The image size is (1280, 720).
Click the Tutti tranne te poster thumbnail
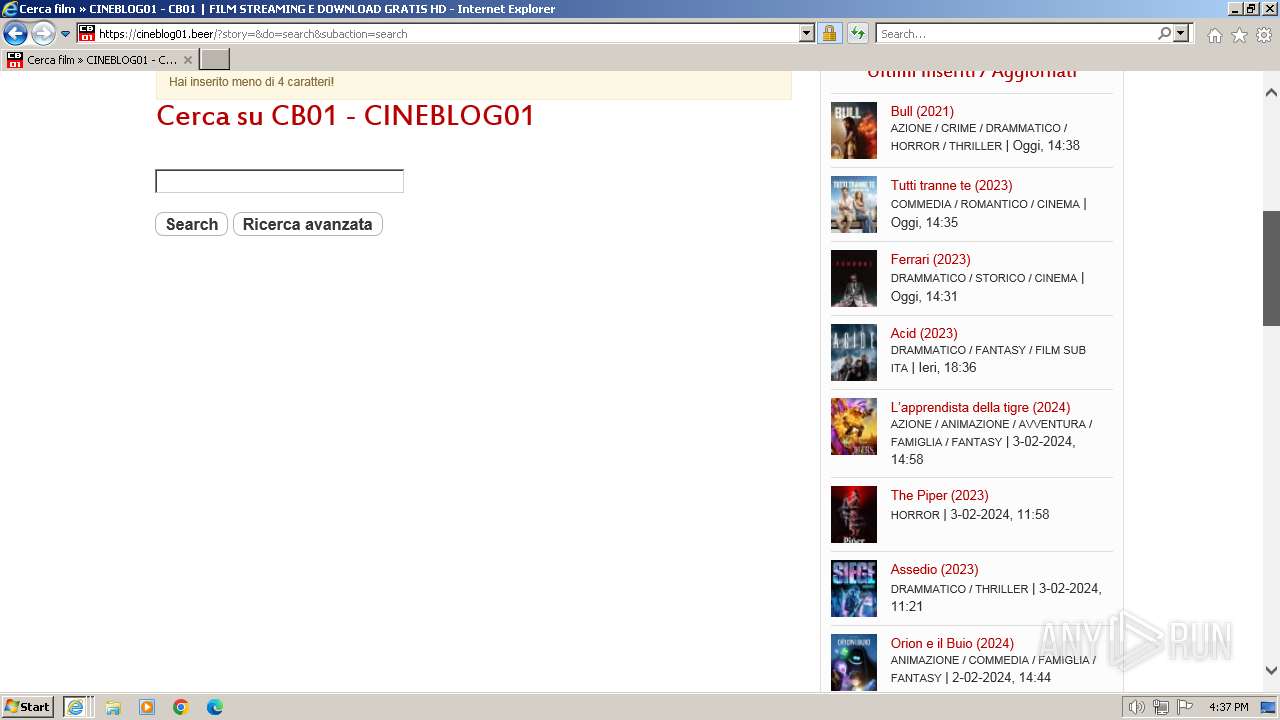pyautogui.click(x=854, y=204)
